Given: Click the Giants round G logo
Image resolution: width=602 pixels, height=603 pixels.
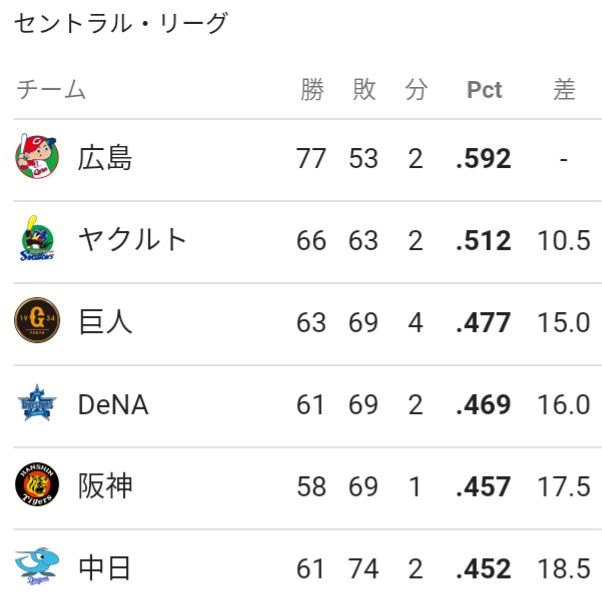Looking at the screenshot, I should coord(37,320).
